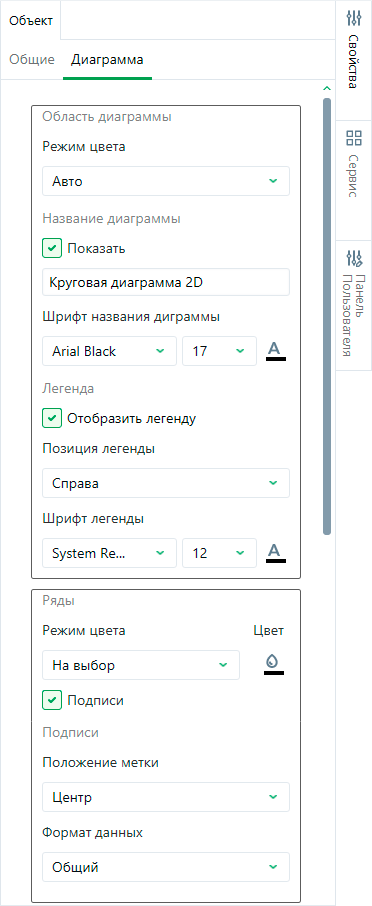The image size is (372, 906).
Task: Open legend font size 12 dropdown
Action: [x=220, y=553]
